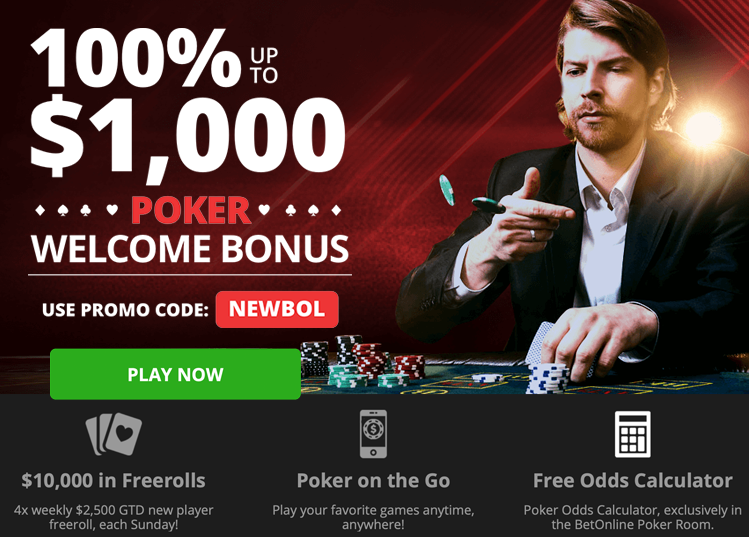Click the leftmost diamond suit symbol
The width and height of the screenshot is (749, 537).
(41, 210)
